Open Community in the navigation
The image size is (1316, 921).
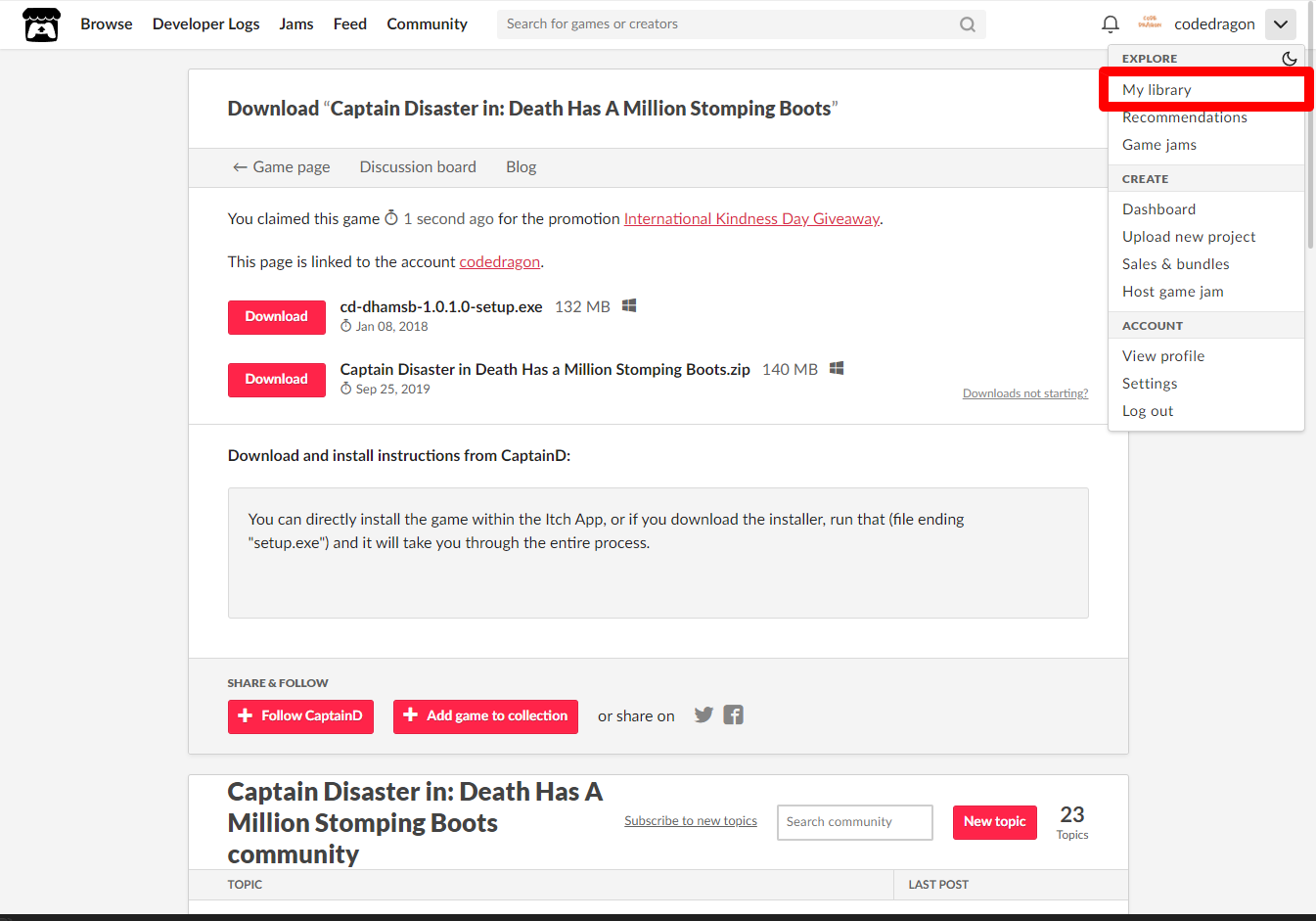click(428, 24)
